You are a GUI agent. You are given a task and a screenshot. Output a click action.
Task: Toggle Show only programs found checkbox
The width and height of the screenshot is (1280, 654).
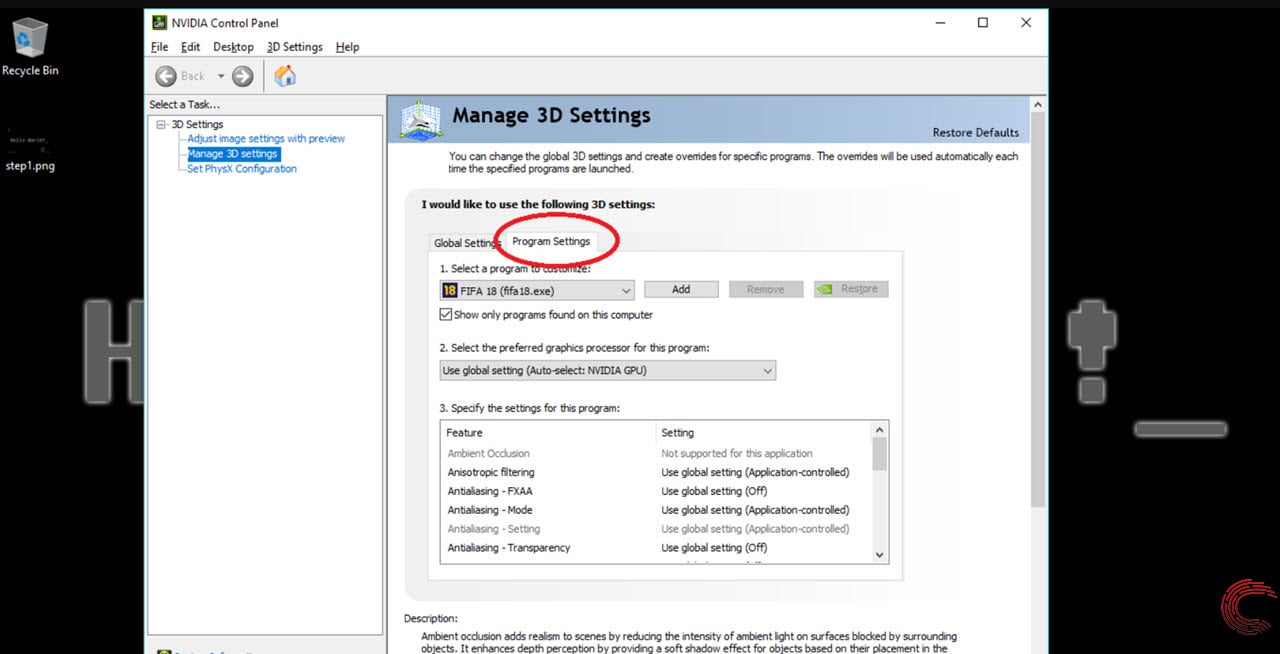(x=446, y=315)
